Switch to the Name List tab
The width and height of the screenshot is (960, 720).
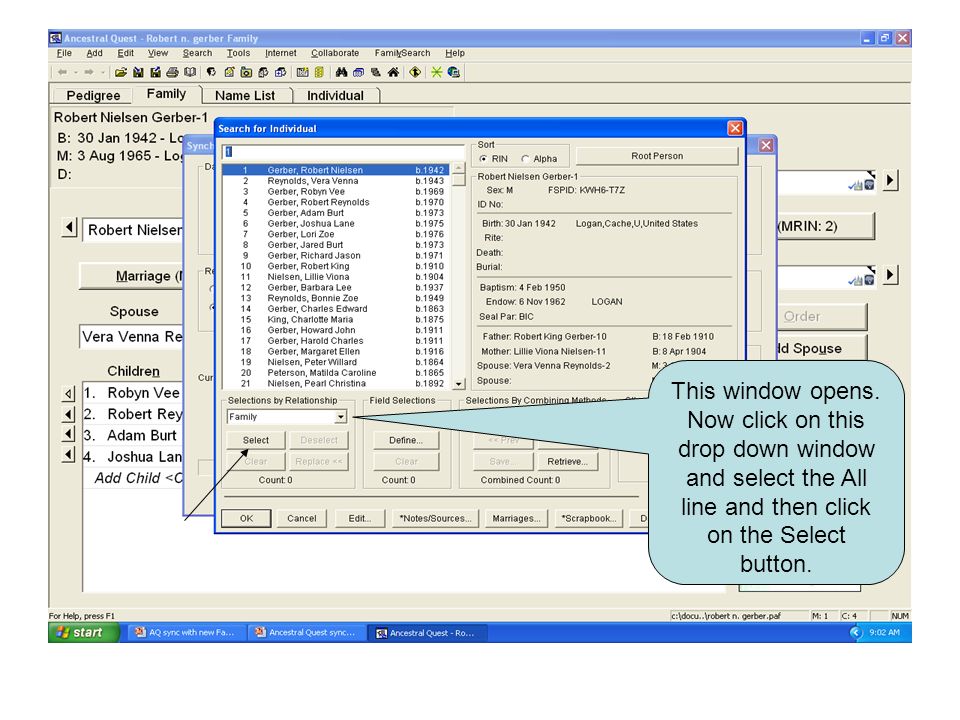tap(245, 96)
